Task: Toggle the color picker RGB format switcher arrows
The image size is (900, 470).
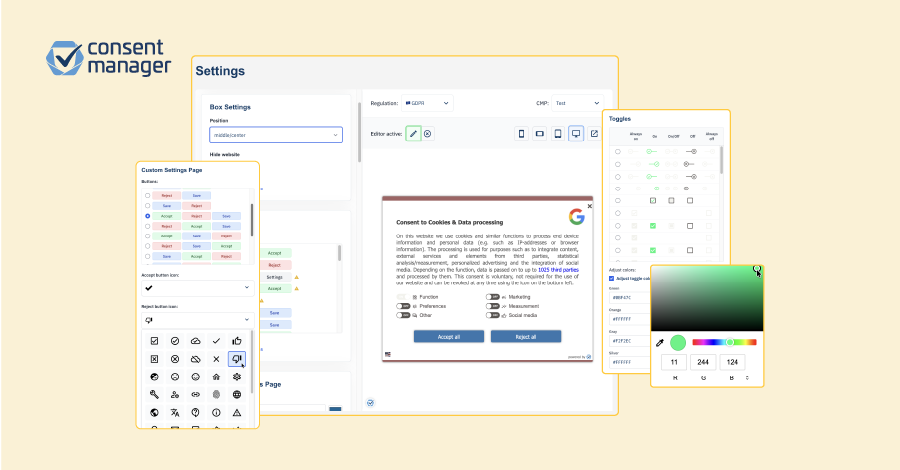Action: point(747,378)
